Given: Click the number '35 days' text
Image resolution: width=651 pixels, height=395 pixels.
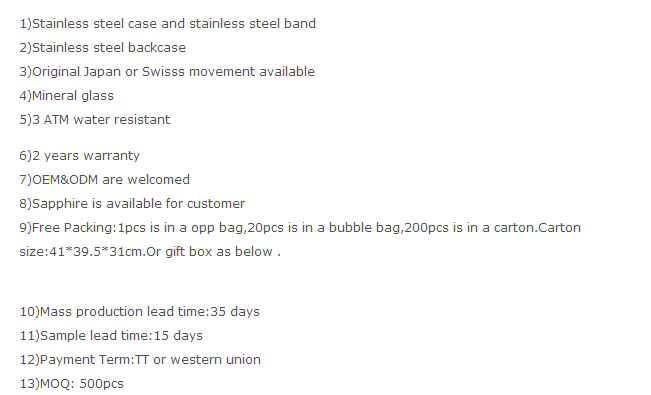Looking at the screenshot, I should tap(235, 312).
